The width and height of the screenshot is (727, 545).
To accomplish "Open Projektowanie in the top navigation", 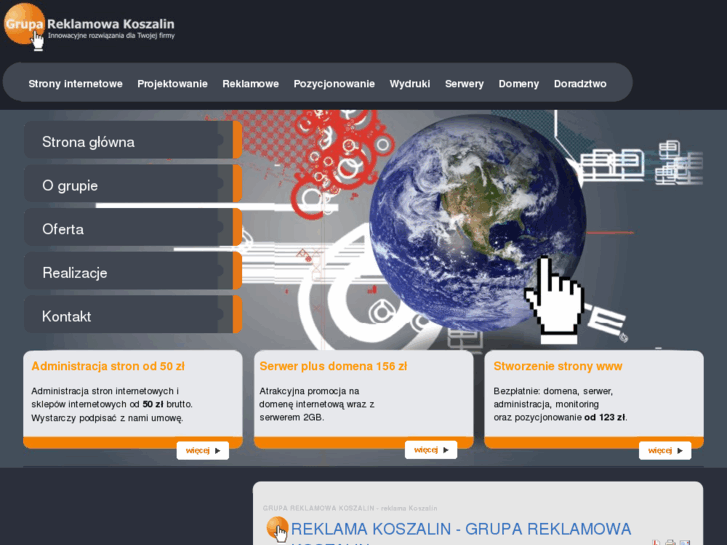I will [x=172, y=84].
